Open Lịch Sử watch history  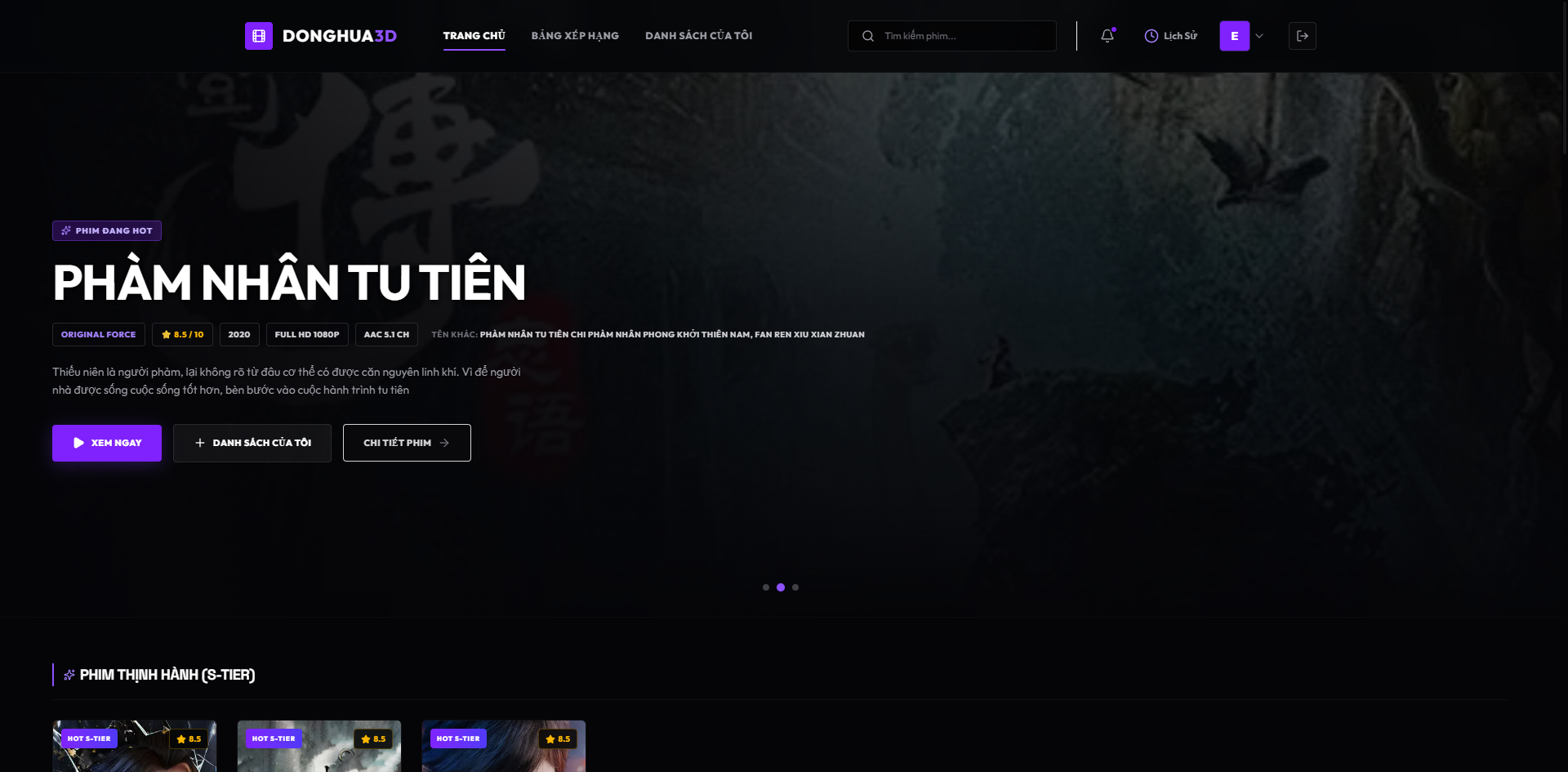click(1171, 36)
